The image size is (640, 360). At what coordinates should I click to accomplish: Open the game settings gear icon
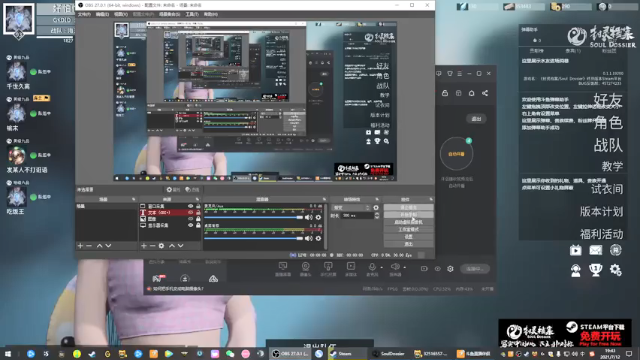(616, 270)
